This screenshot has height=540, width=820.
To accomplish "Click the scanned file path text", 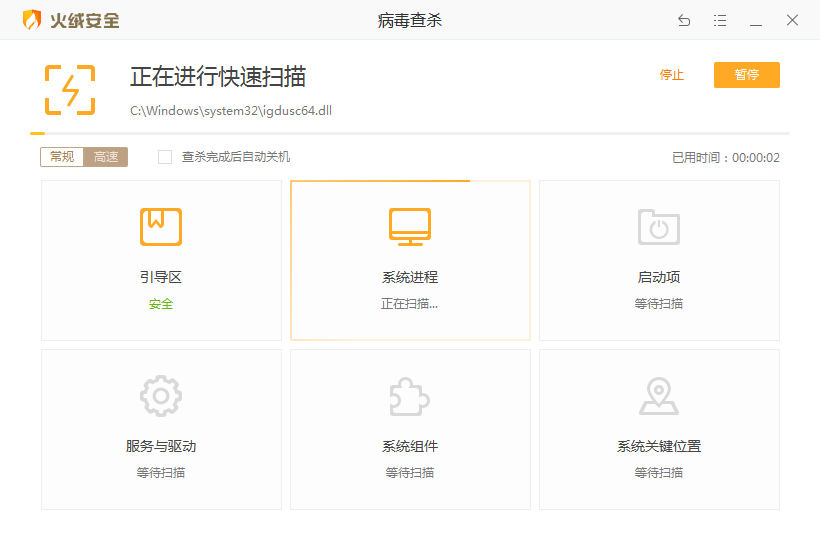I will click(x=231, y=110).
